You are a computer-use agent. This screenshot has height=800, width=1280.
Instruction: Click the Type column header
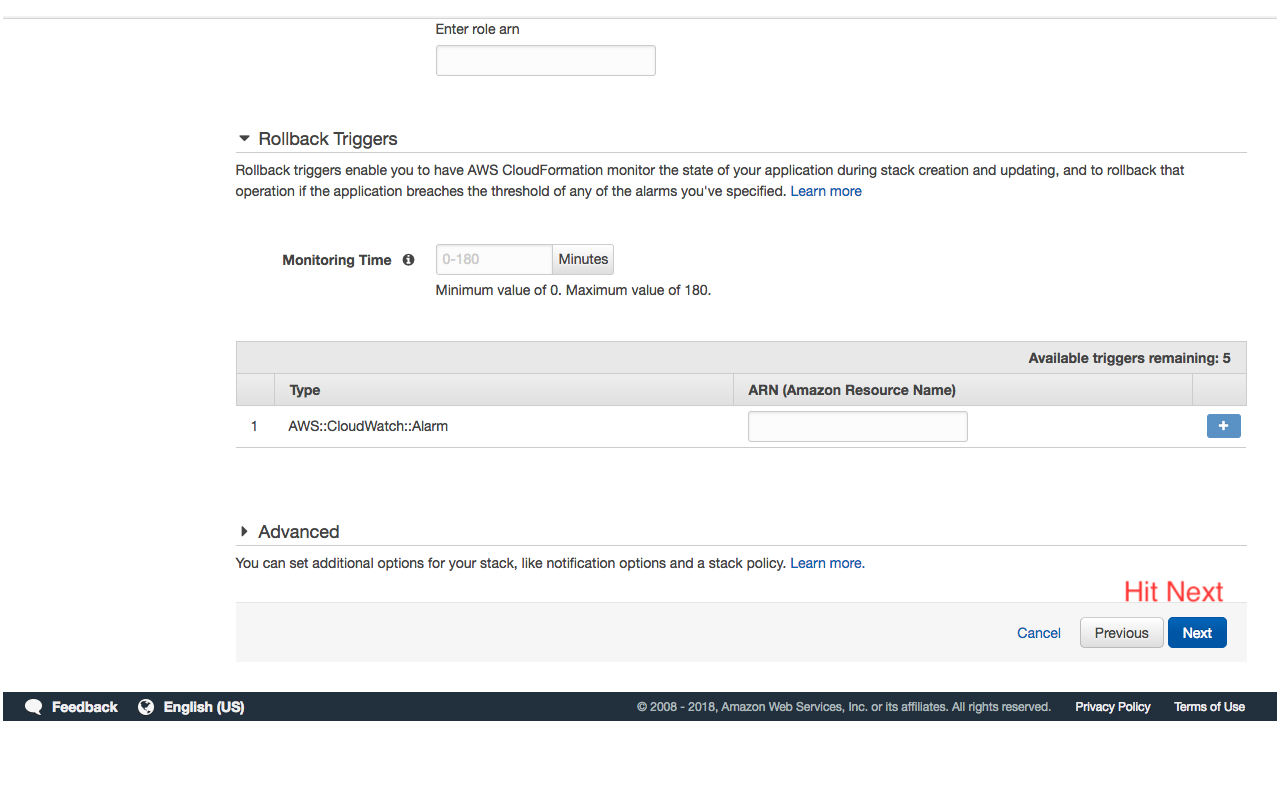305,390
